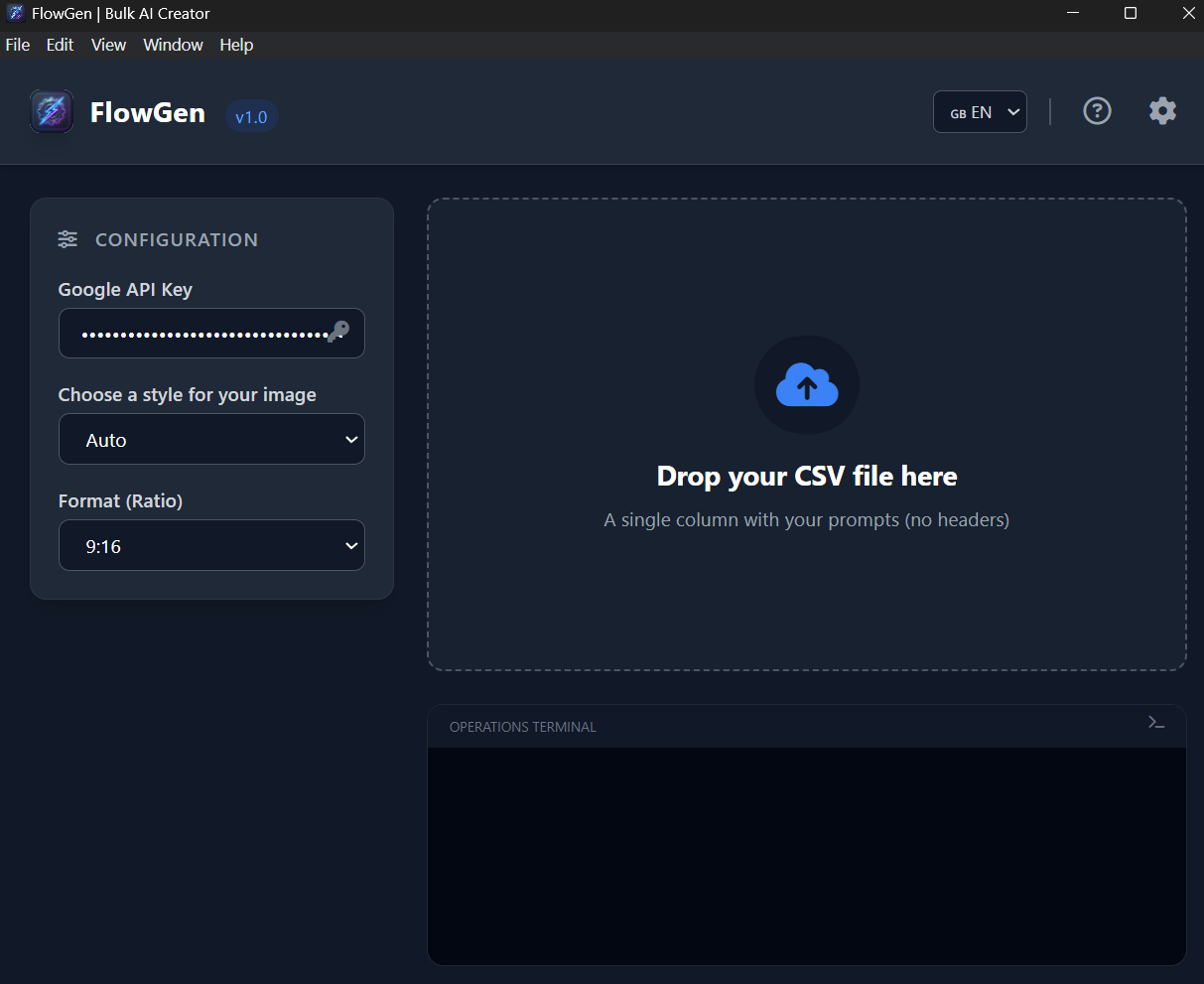Screen dimensions: 1204x984
Task: Click the v1.0 version badge
Action: [251, 117]
